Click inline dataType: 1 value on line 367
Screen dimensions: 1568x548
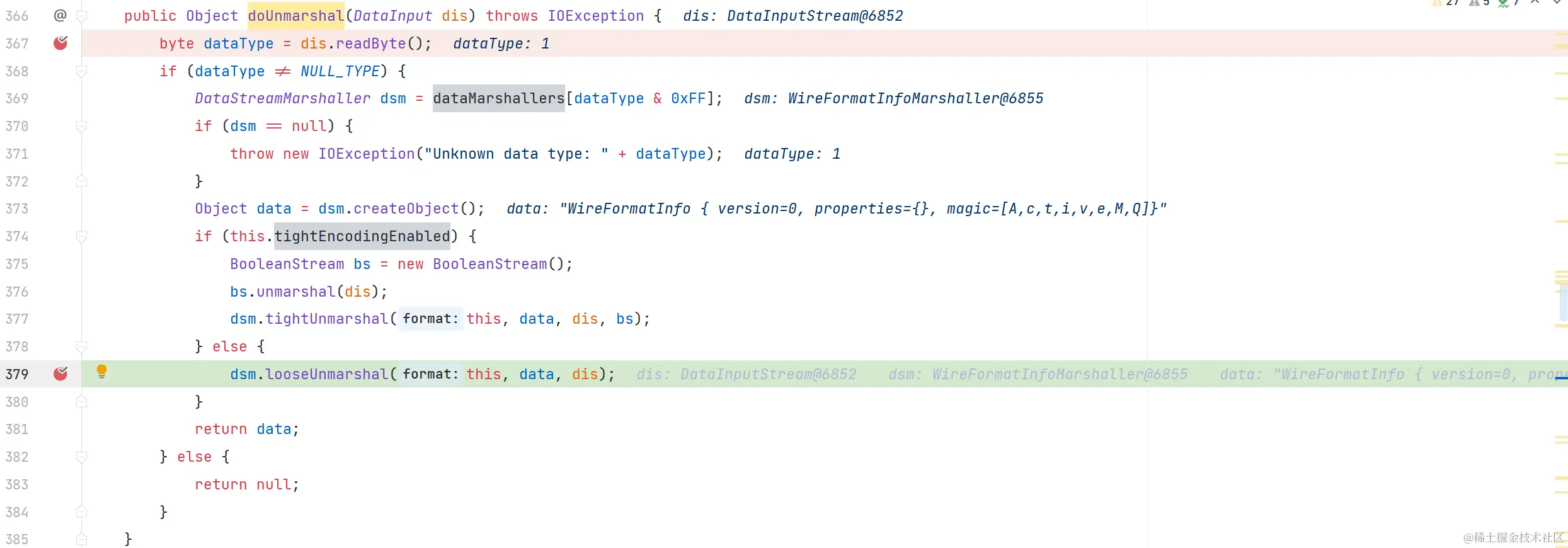501,43
